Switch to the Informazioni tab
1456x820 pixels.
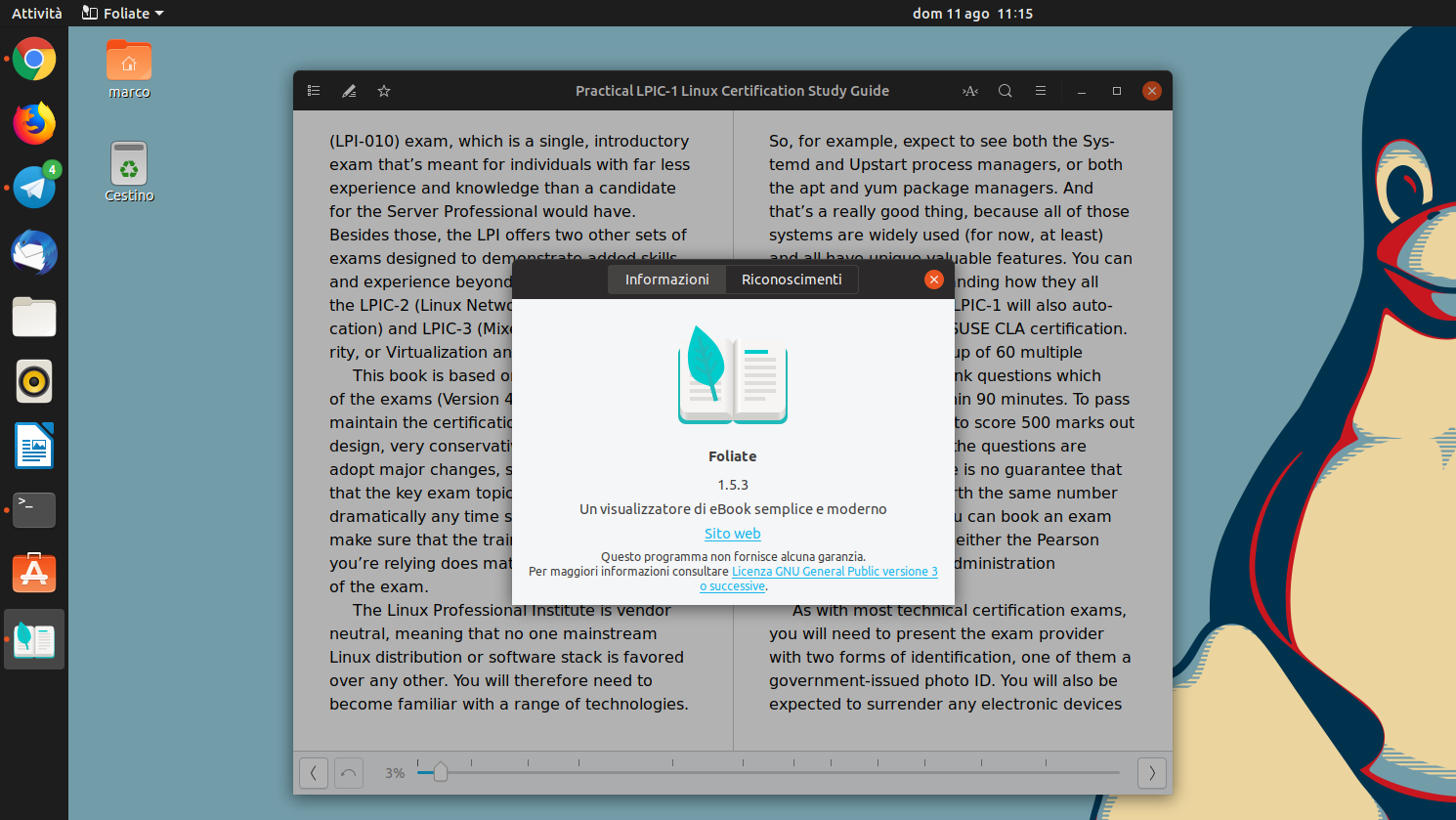pyautogui.click(x=667, y=280)
